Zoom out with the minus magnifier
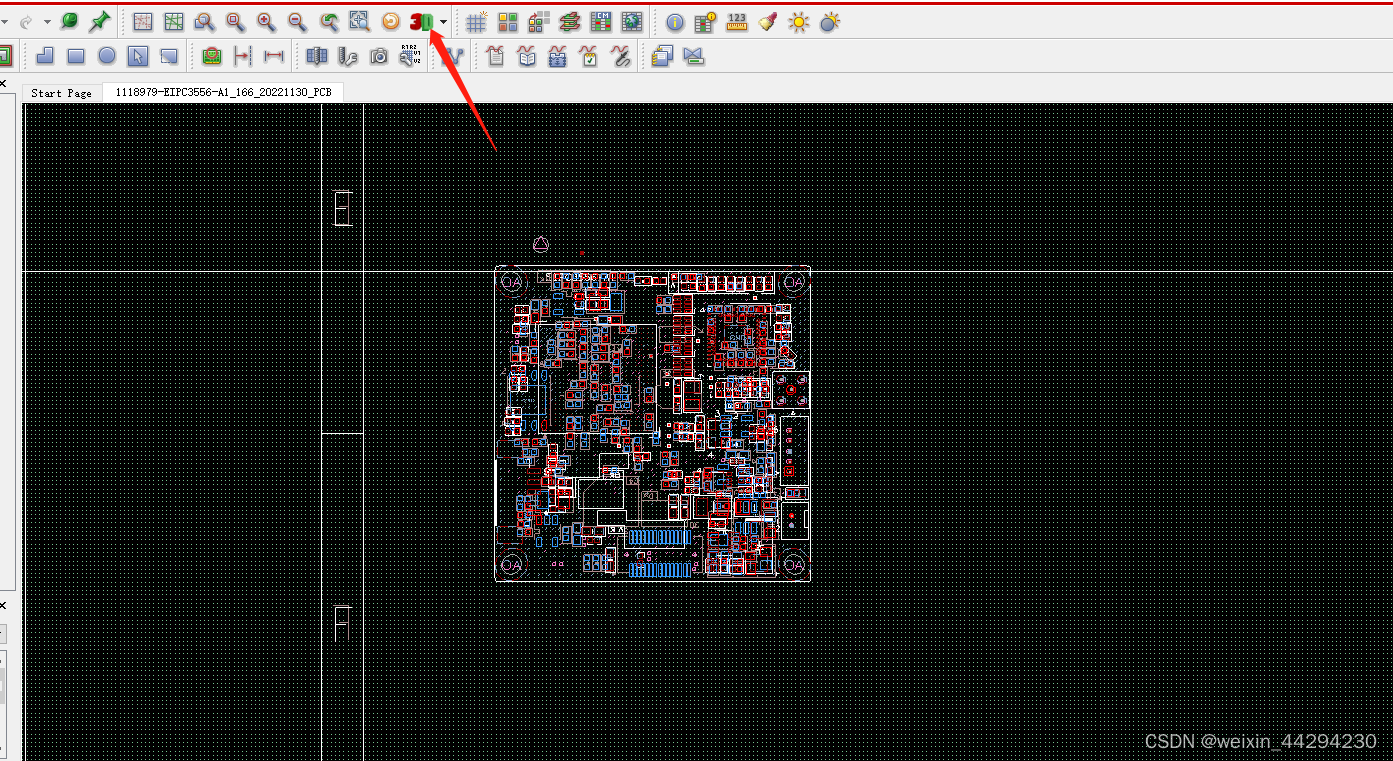The width and height of the screenshot is (1393, 761). click(x=297, y=21)
